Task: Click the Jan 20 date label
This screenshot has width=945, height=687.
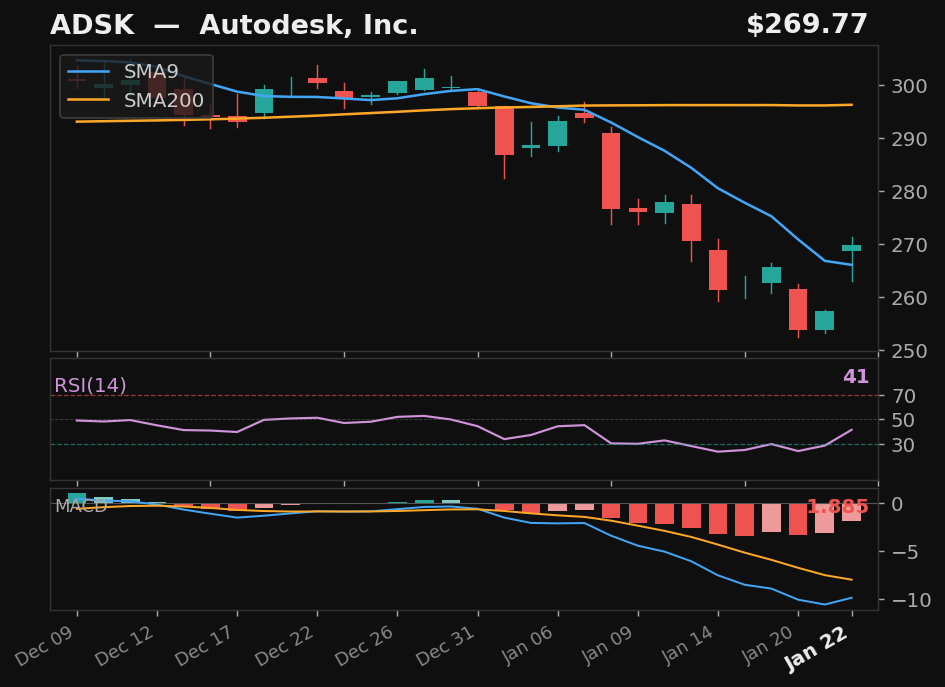Action: click(768, 645)
